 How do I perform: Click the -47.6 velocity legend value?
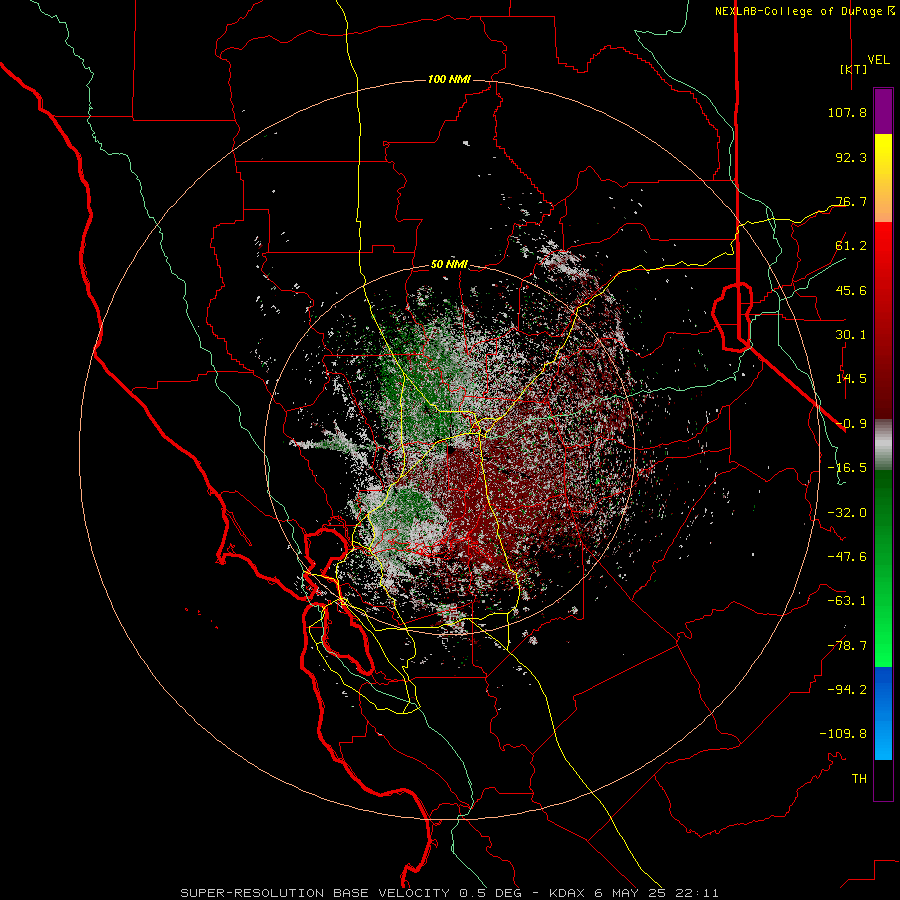click(x=847, y=557)
